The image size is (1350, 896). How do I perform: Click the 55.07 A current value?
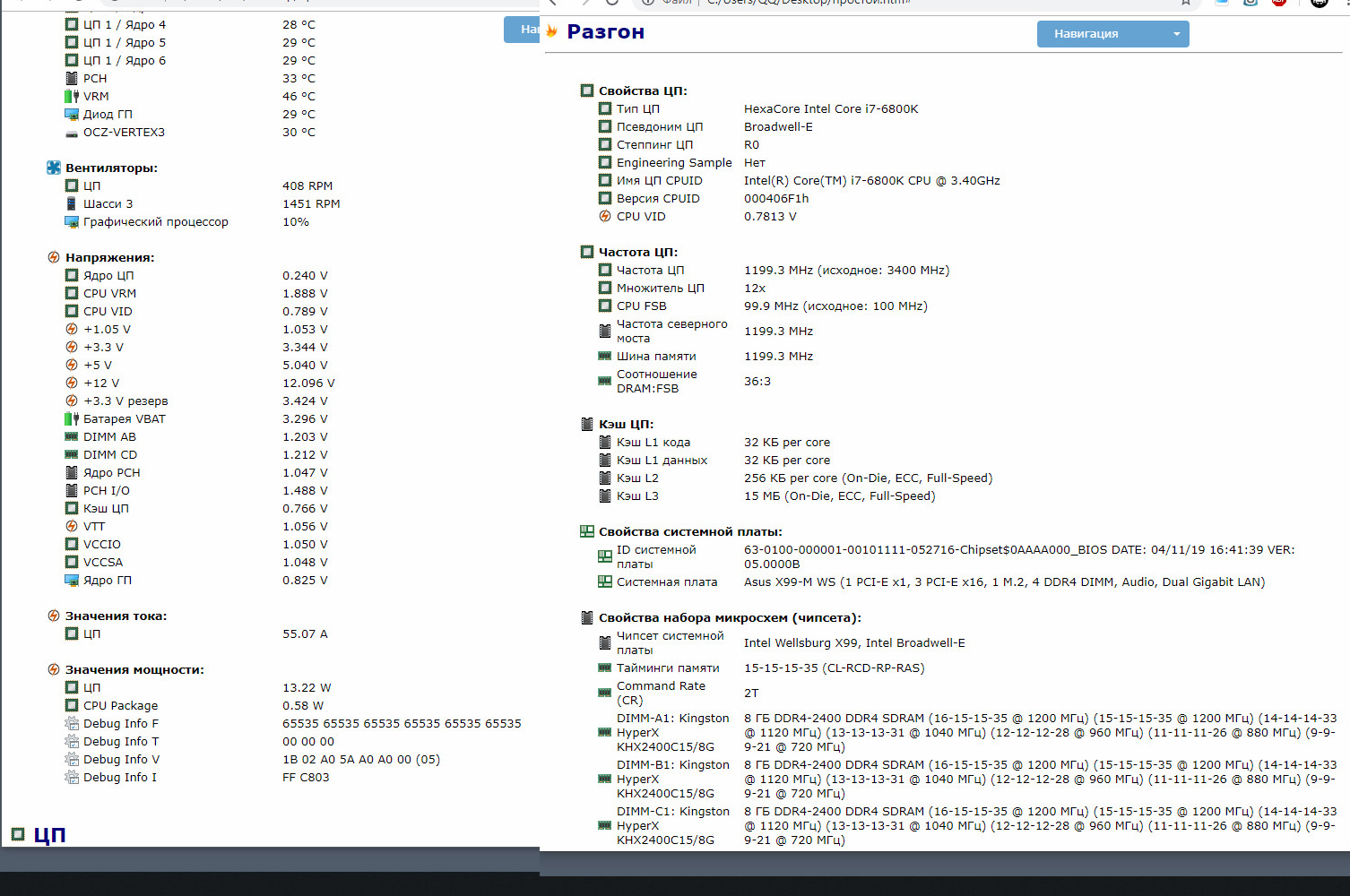[x=305, y=633]
